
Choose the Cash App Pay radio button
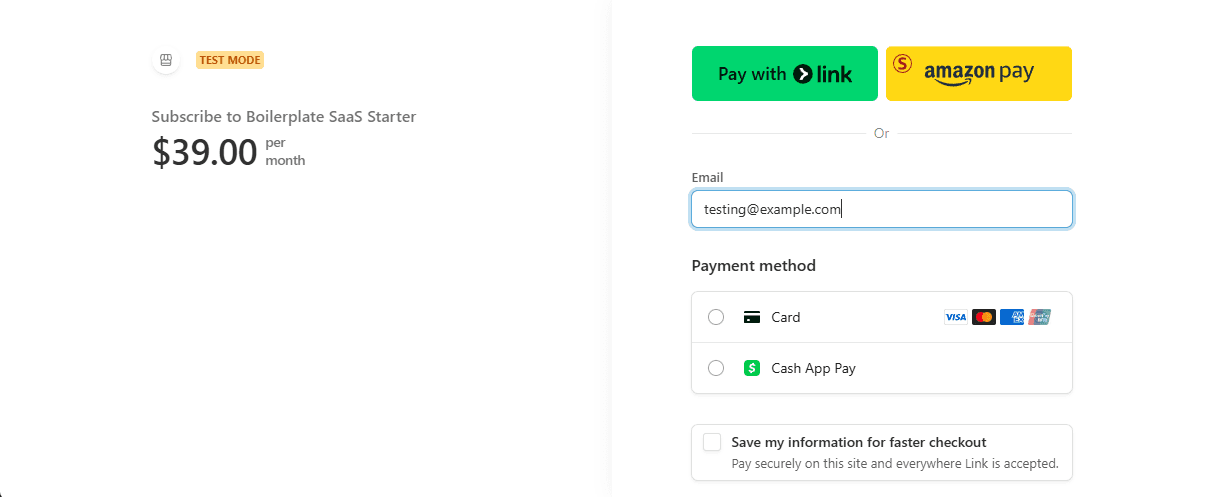point(716,368)
